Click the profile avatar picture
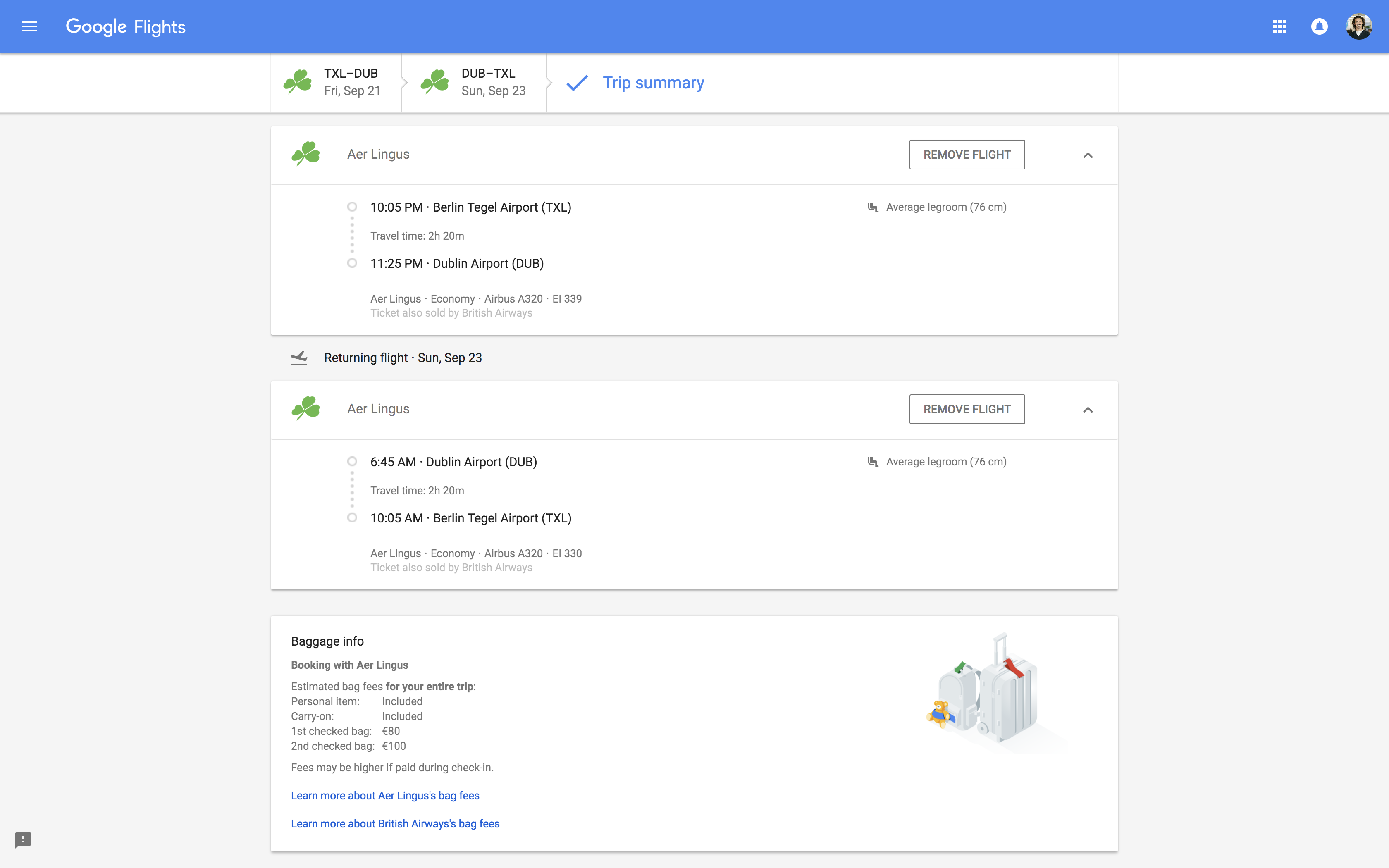Screen dimensions: 1389x868 click(1358, 26)
